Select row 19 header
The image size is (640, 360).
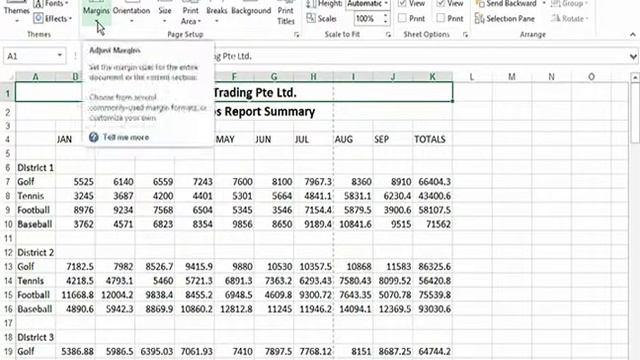8,351
